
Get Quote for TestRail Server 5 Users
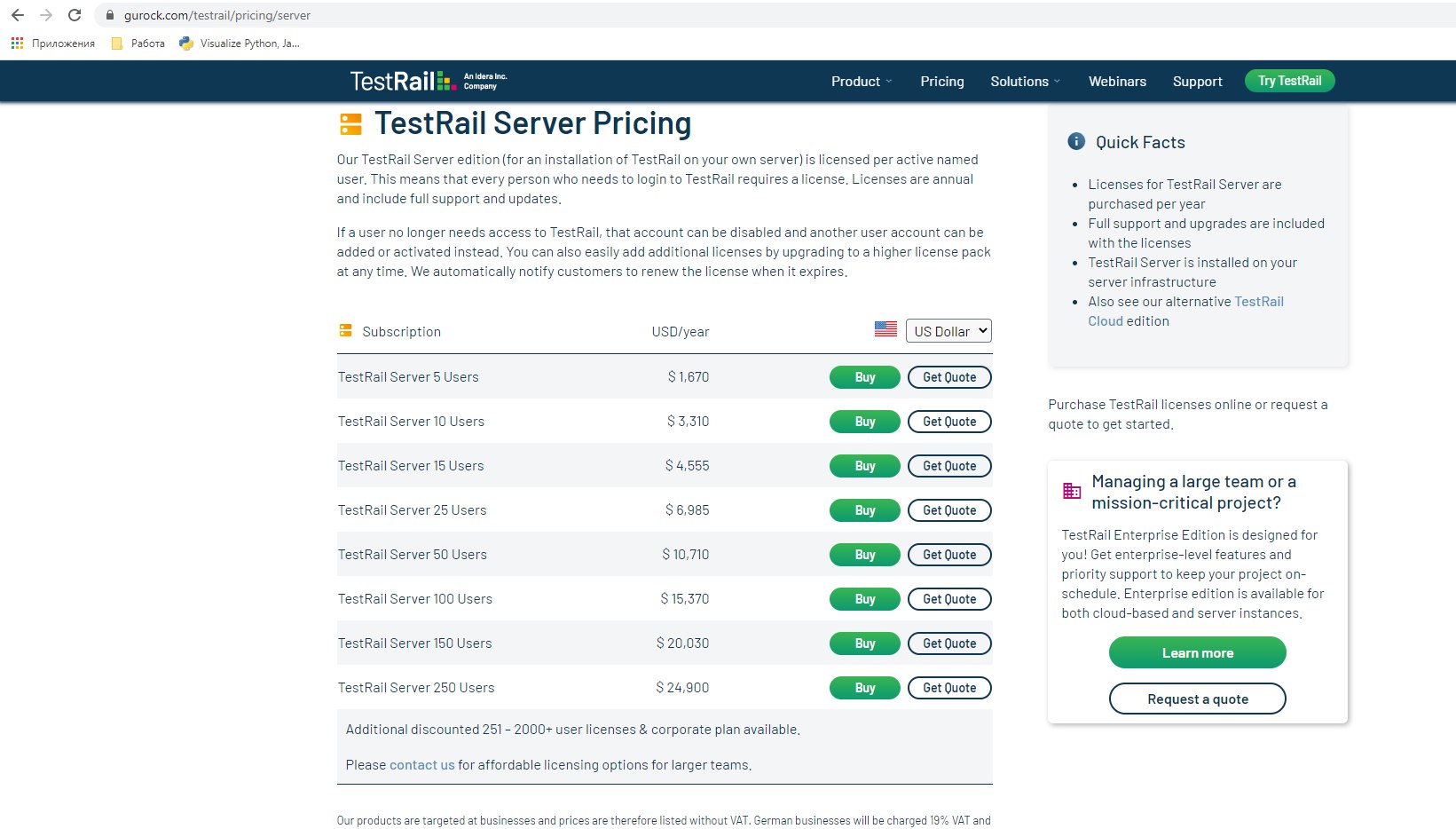coord(949,377)
